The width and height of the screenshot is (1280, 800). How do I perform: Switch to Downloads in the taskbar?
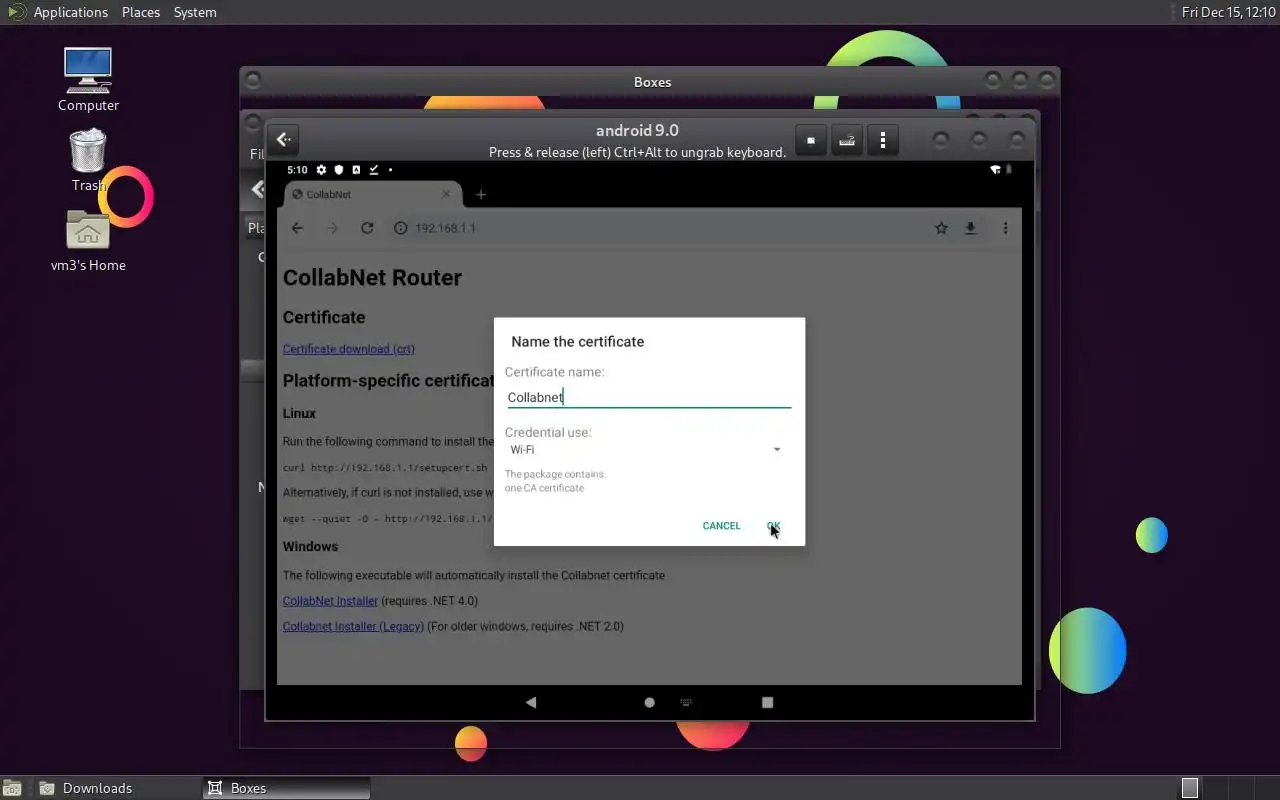[x=118, y=788]
